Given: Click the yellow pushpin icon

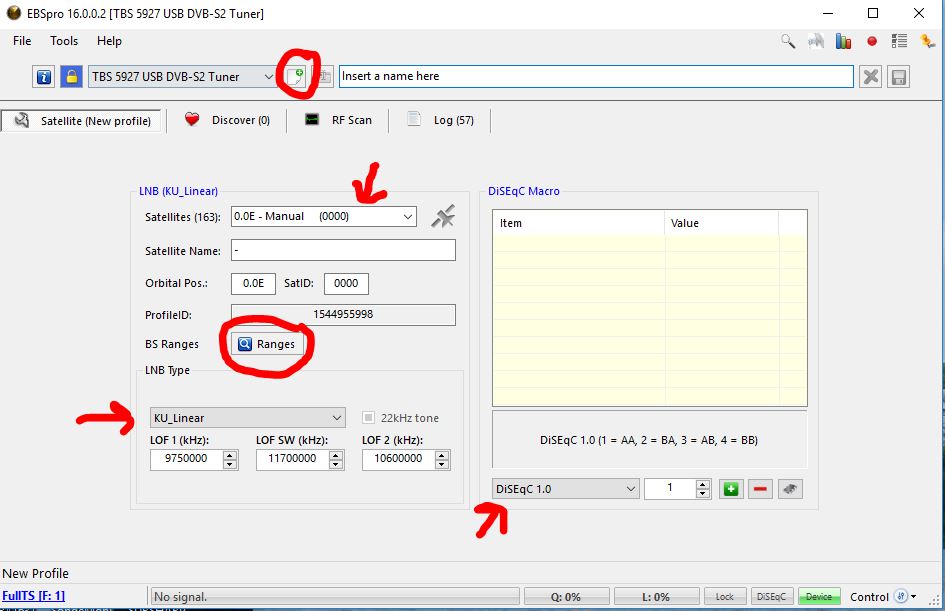Looking at the screenshot, I should point(927,41).
